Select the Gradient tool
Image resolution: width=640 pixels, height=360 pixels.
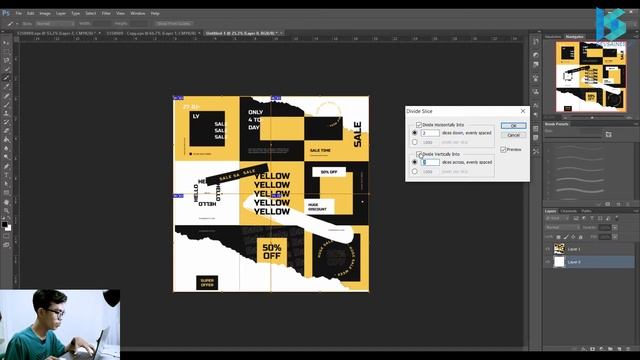click(x=6, y=140)
